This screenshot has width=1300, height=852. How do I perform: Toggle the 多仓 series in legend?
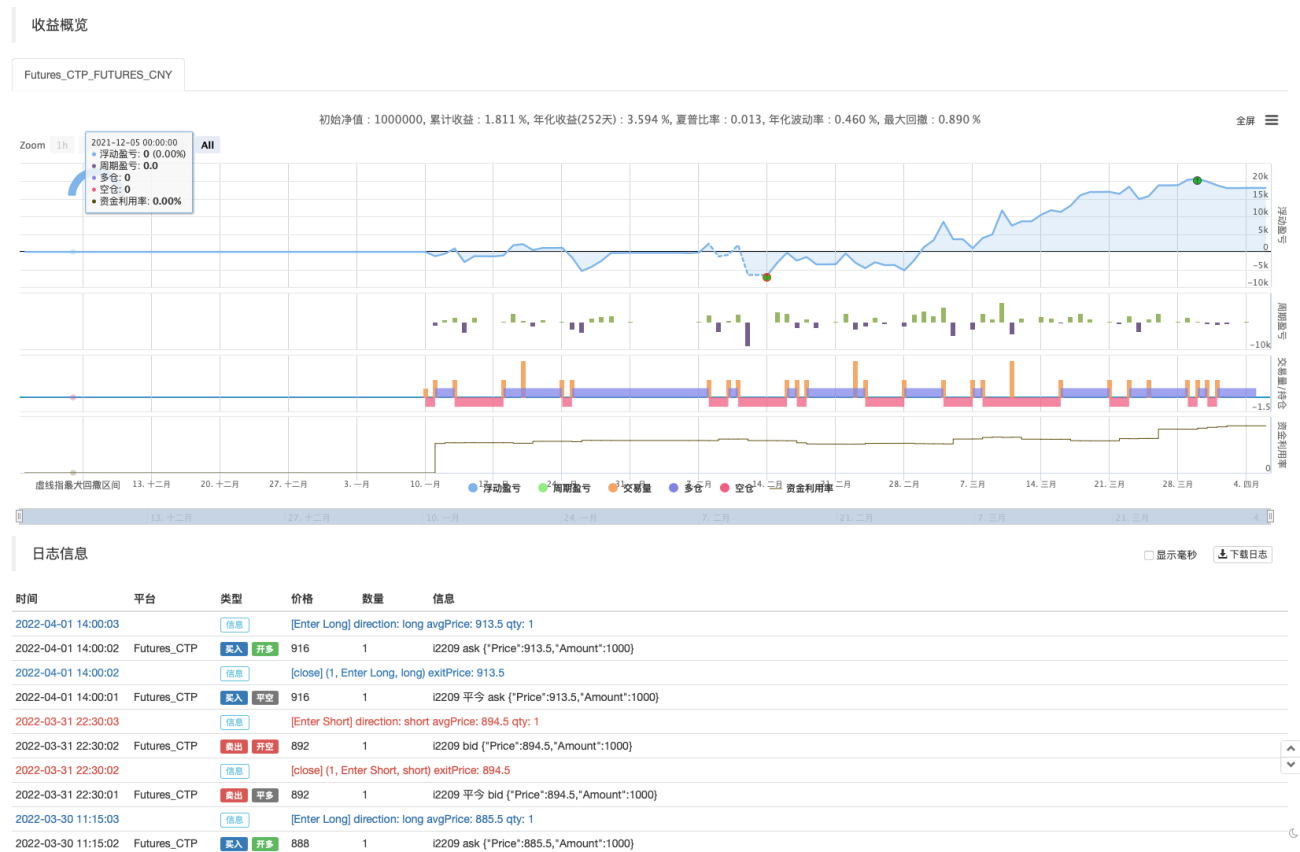[688, 488]
